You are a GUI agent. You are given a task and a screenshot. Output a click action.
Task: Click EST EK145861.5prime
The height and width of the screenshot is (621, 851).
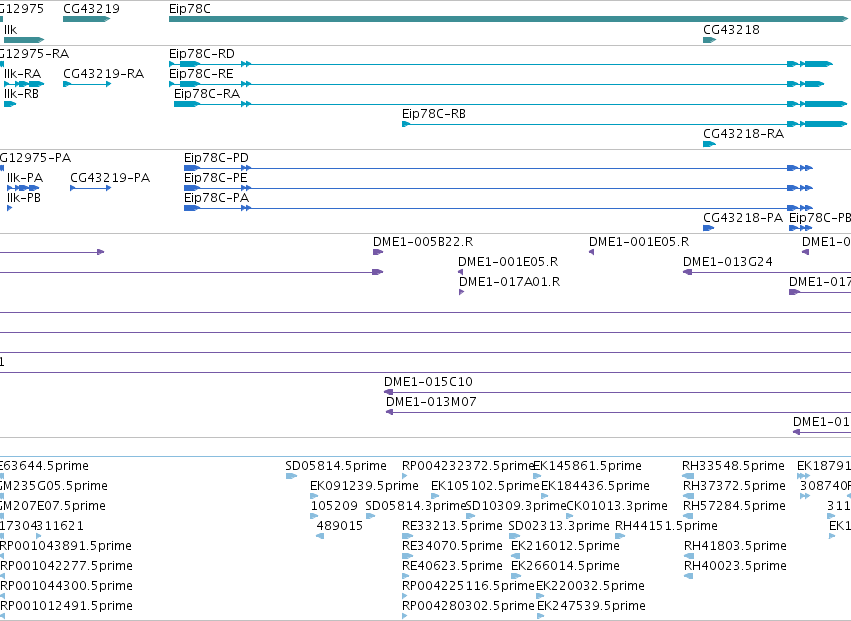587,466
